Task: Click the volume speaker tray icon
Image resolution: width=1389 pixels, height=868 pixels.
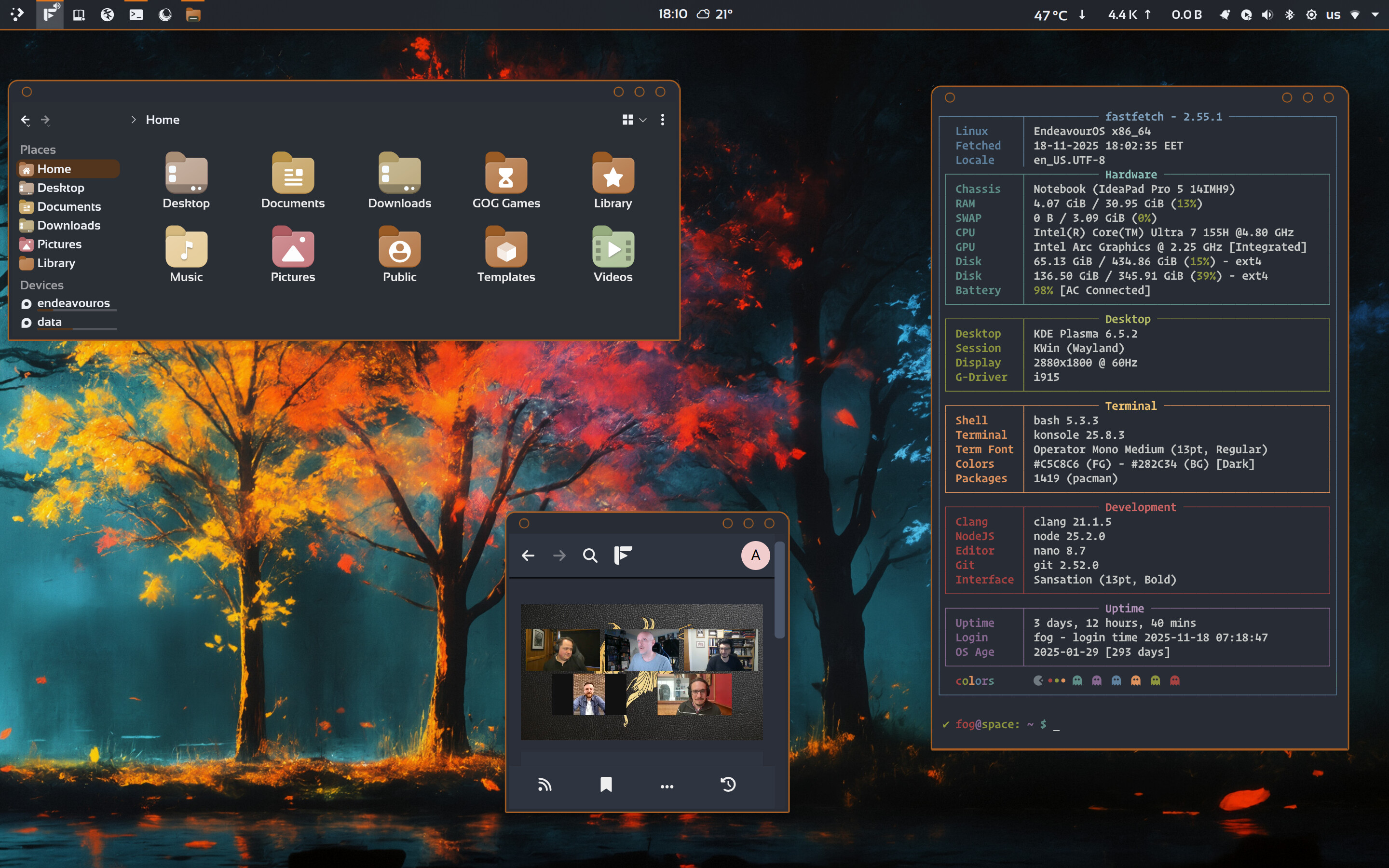Action: (1267, 14)
